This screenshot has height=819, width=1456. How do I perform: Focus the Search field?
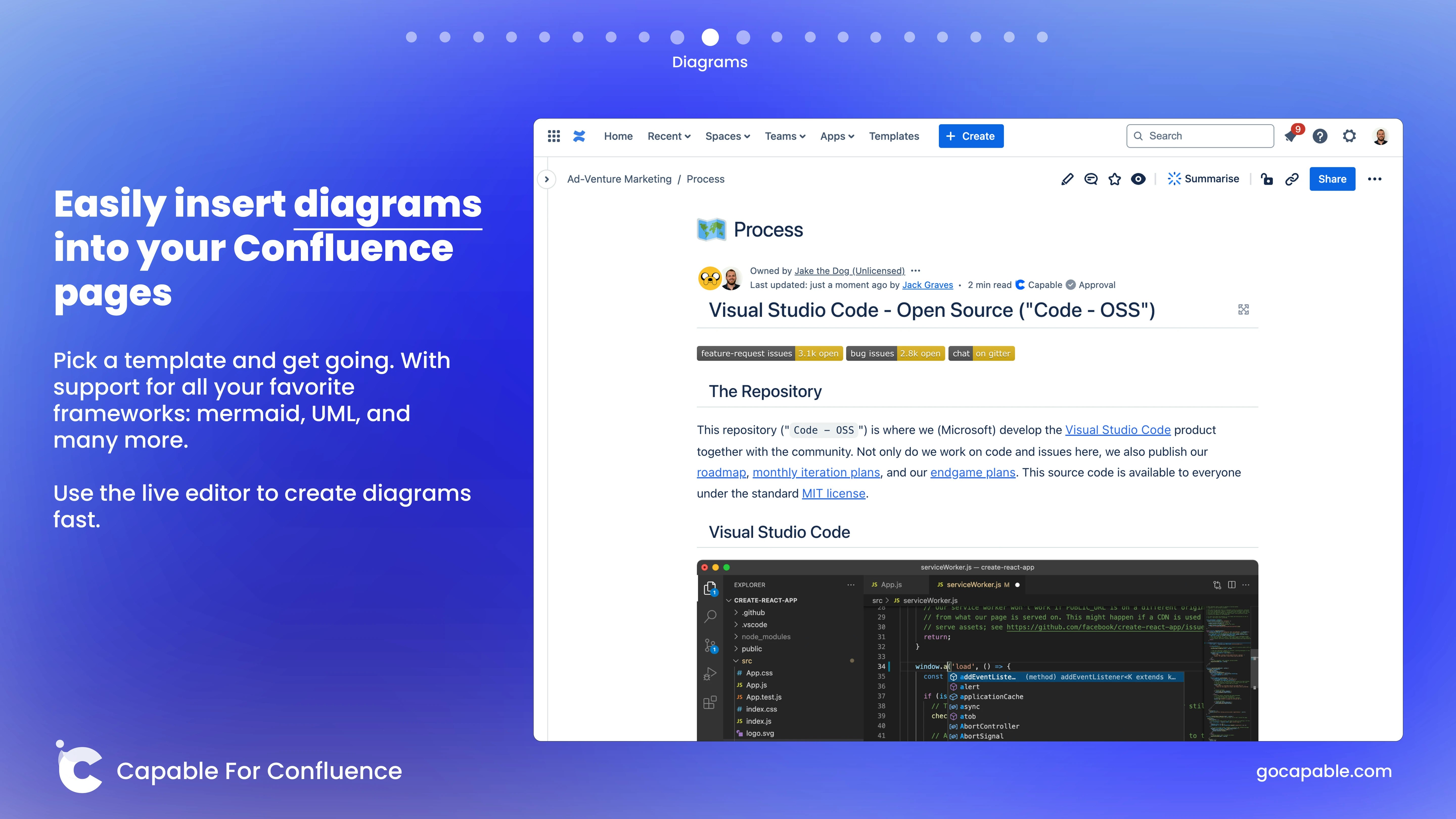[x=1200, y=136]
